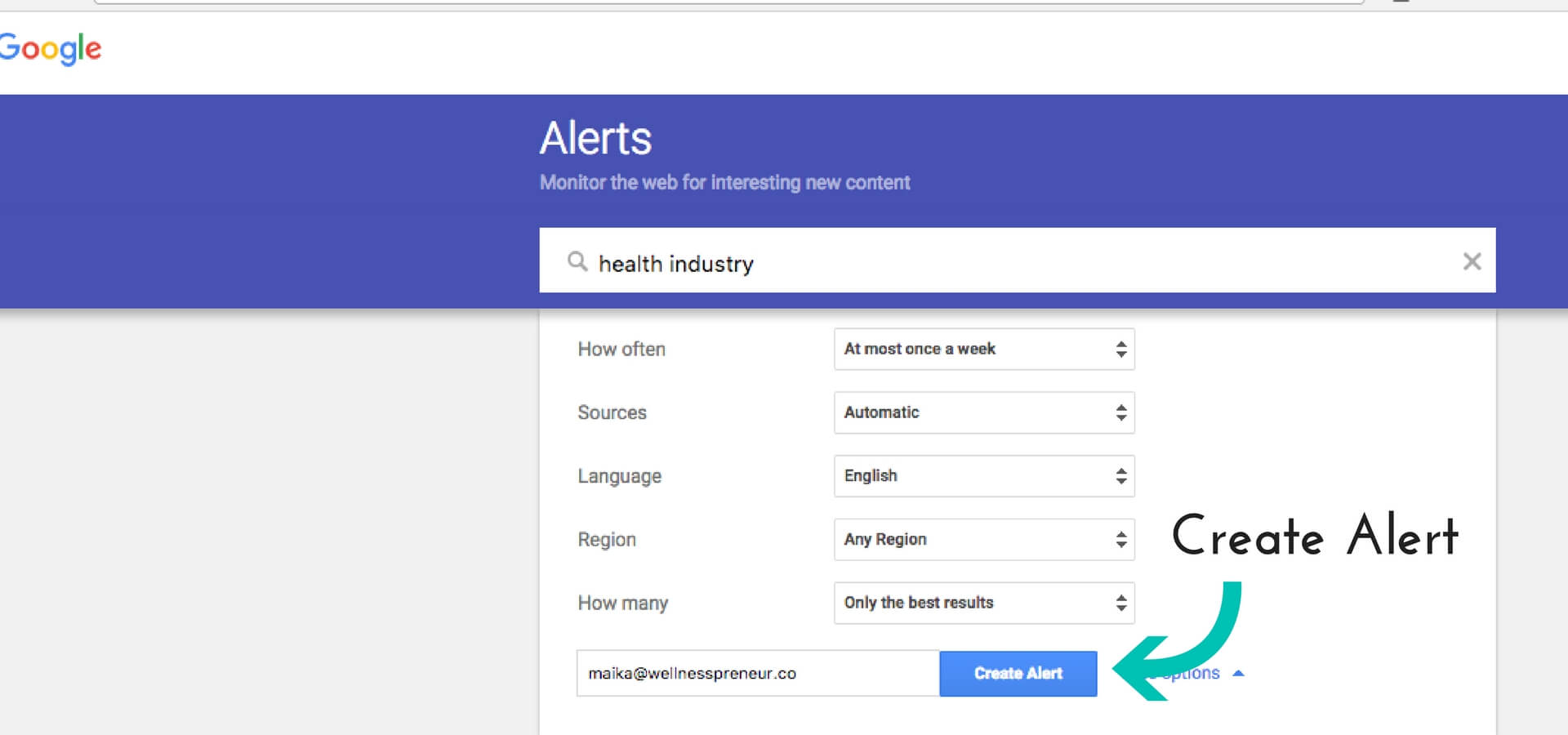
Task: Click the up-down arrows on the Region selector
Action: pos(1121,540)
